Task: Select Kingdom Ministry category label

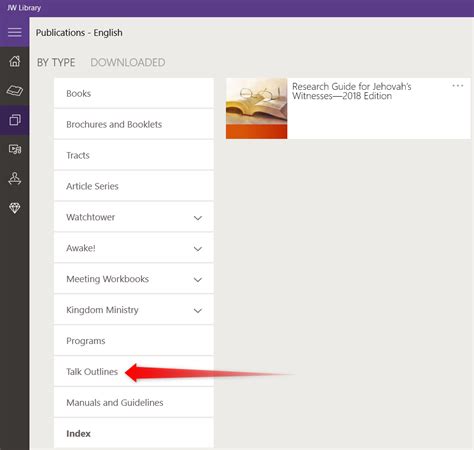Action: tap(102, 310)
